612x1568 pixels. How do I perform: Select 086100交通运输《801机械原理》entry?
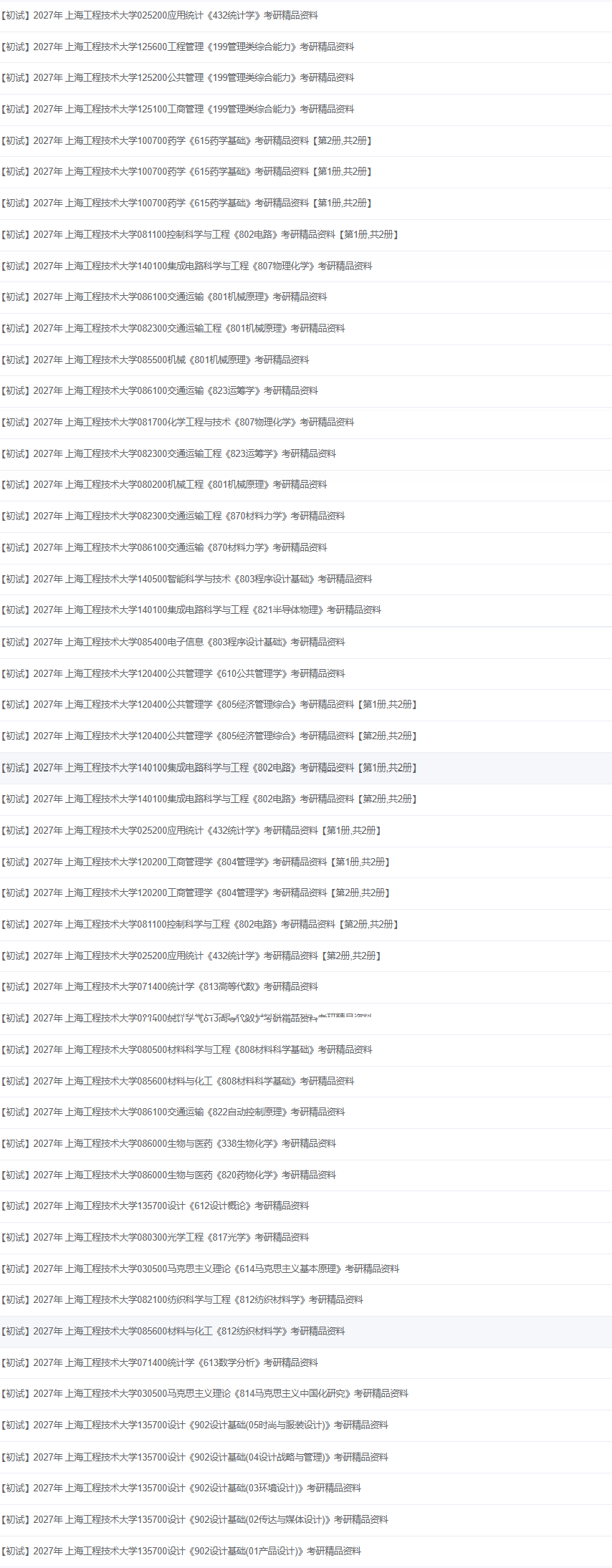coord(164,297)
